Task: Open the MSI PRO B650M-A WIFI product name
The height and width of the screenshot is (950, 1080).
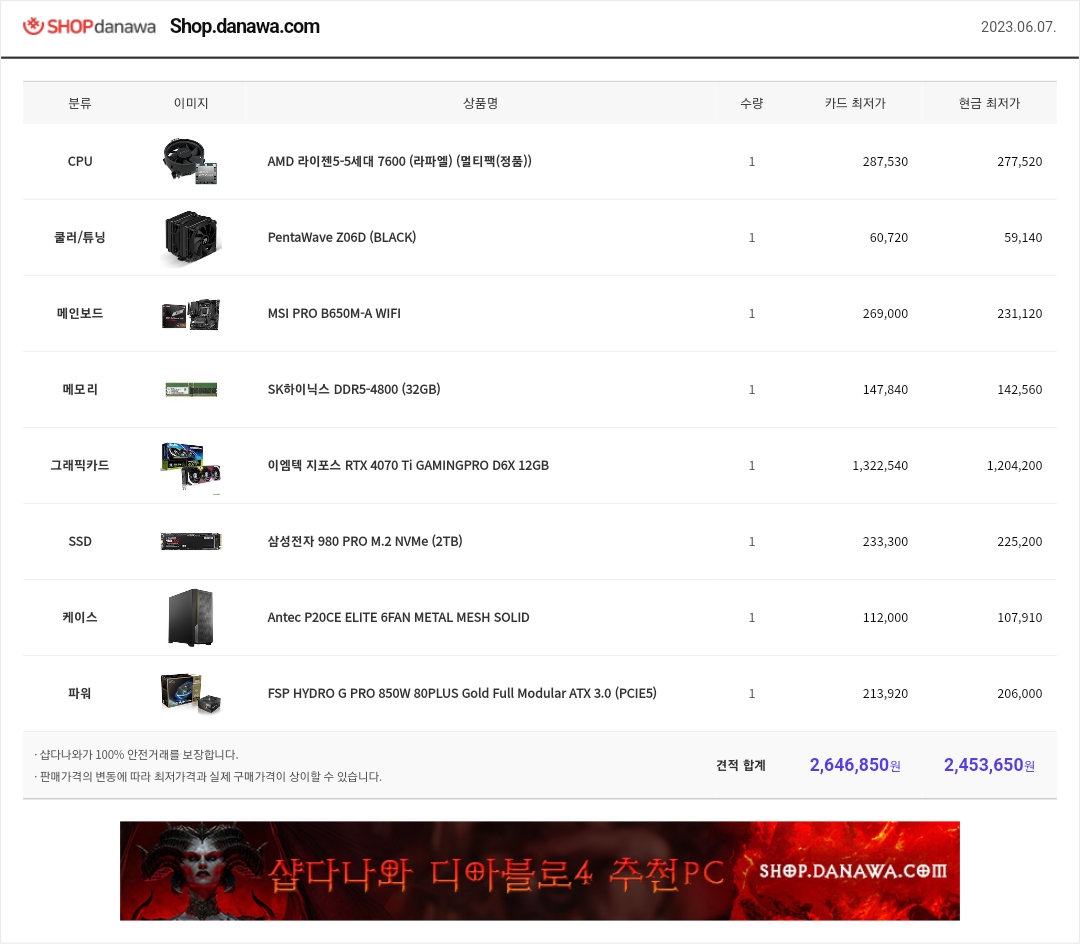Action: [334, 313]
